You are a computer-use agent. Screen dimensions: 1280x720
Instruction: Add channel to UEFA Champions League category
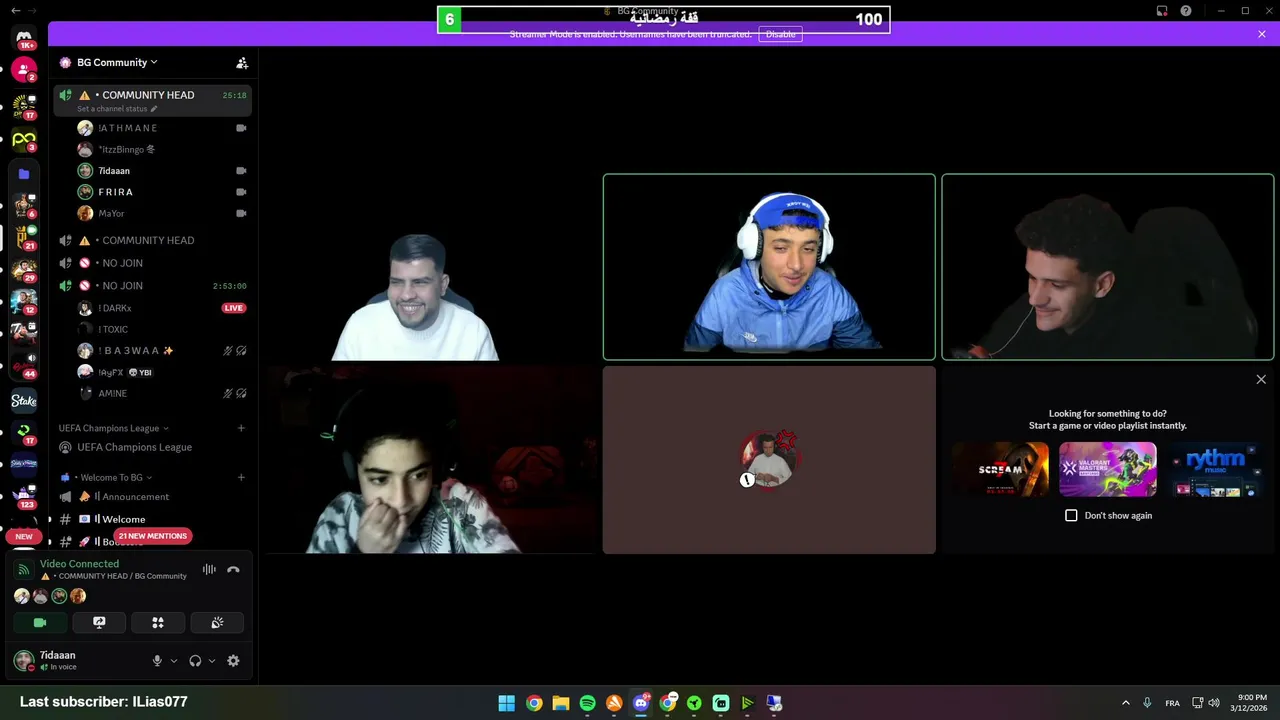(x=241, y=428)
